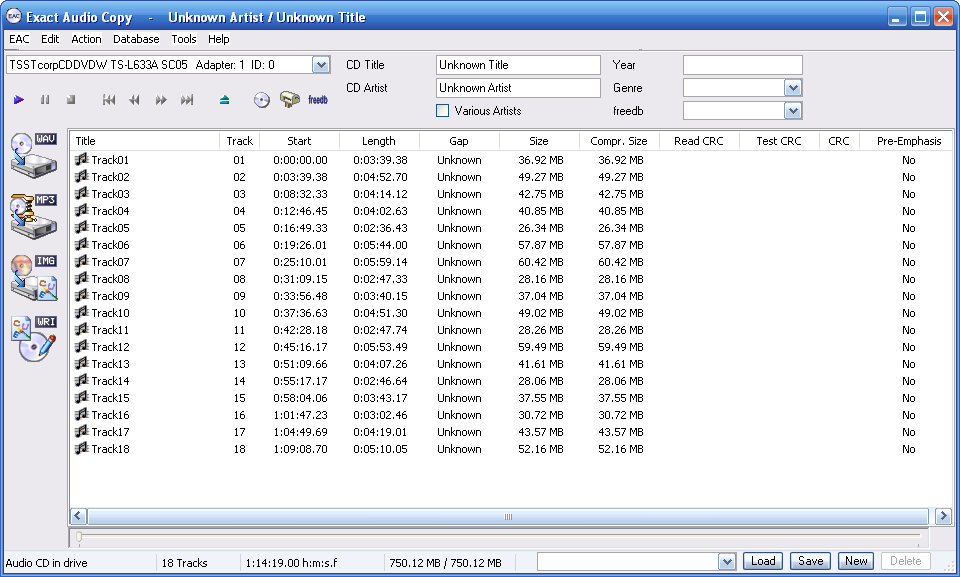Click the CD disc icon in toolbar
The height and width of the screenshot is (577, 960).
pos(262,100)
